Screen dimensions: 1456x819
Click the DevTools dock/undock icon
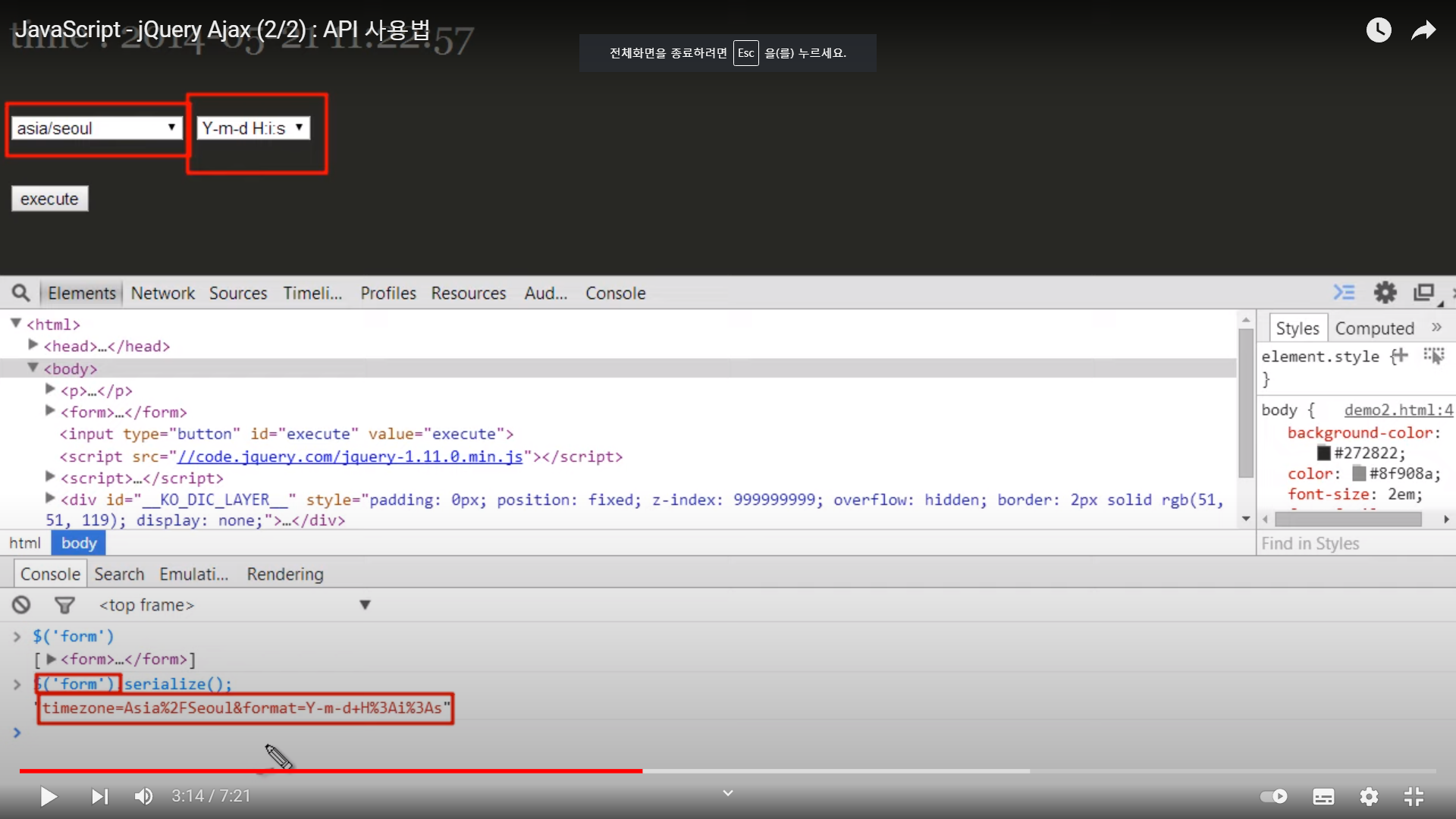pos(1424,293)
